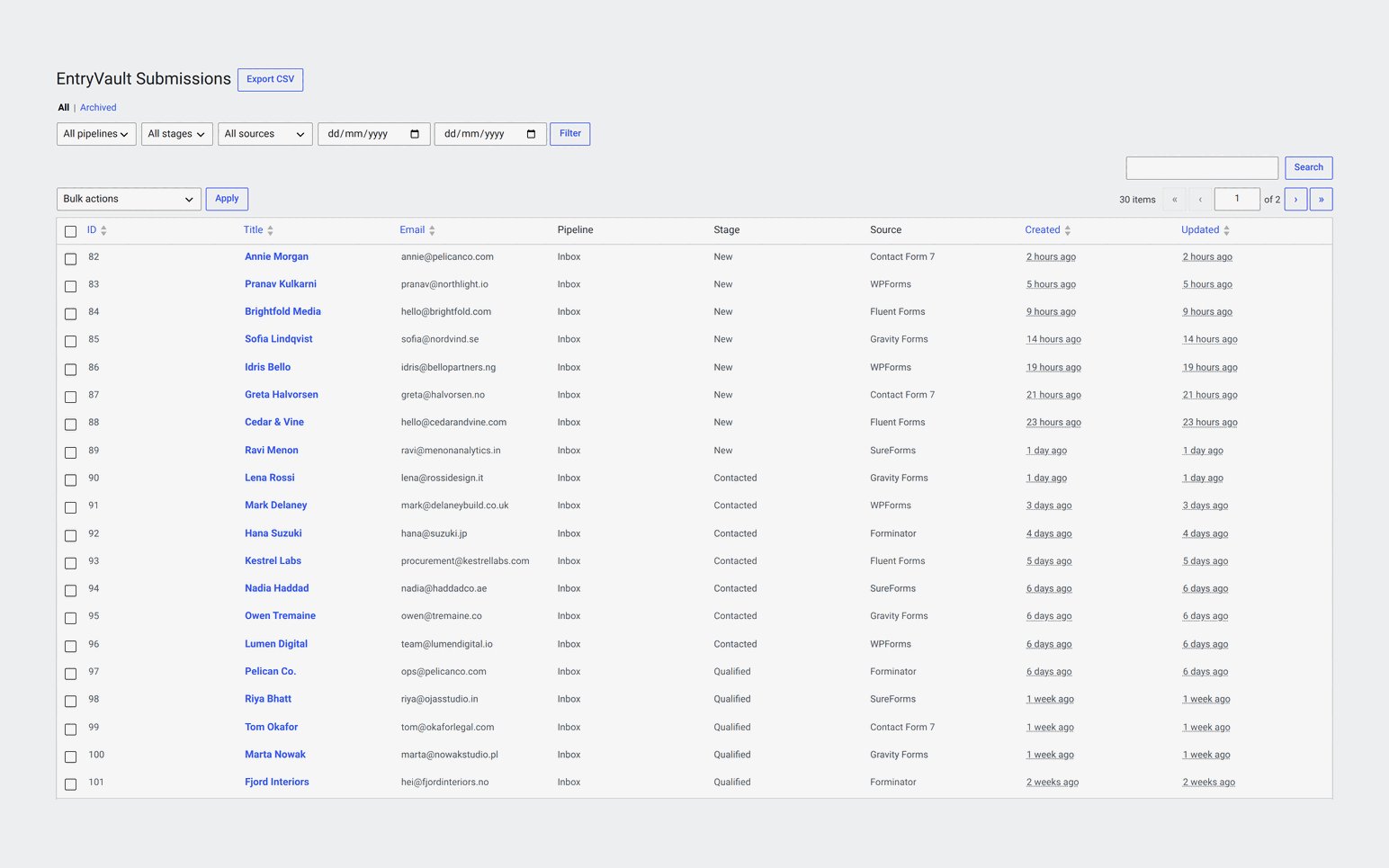The width and height of the screenshot is (1389, 868).
Task: Select checkbox for Annie Morgan row
Action: pos(70,258)
